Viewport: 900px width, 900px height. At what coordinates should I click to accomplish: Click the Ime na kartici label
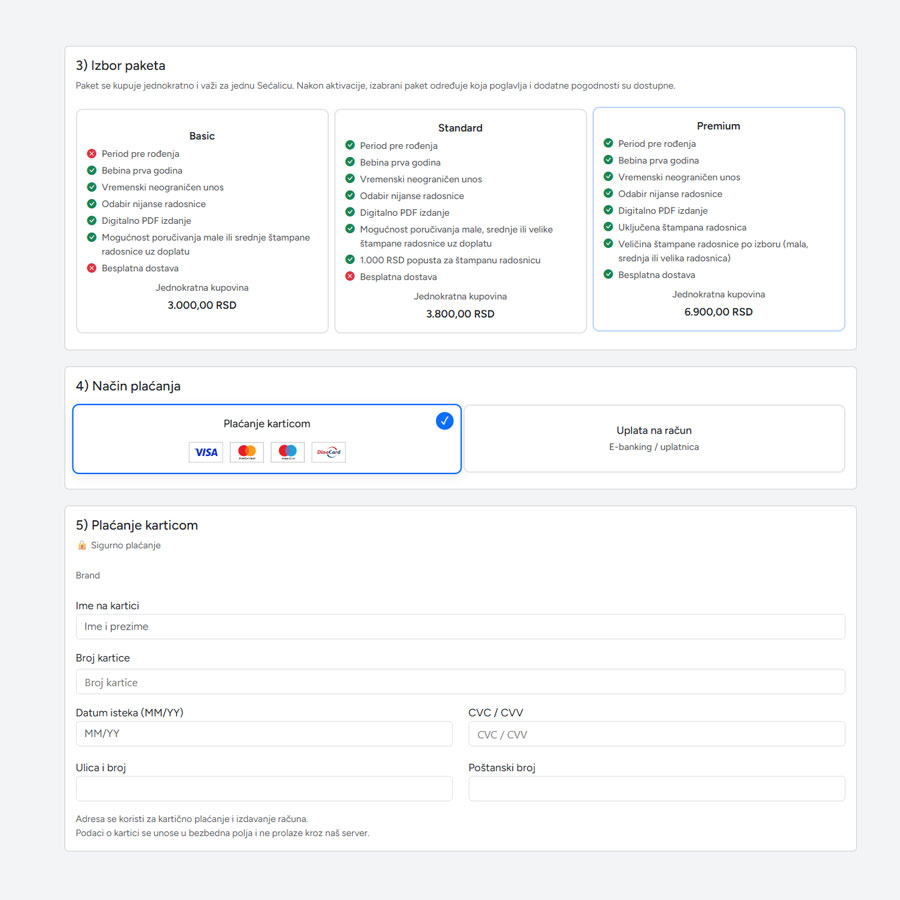click(x=107, y=606)
